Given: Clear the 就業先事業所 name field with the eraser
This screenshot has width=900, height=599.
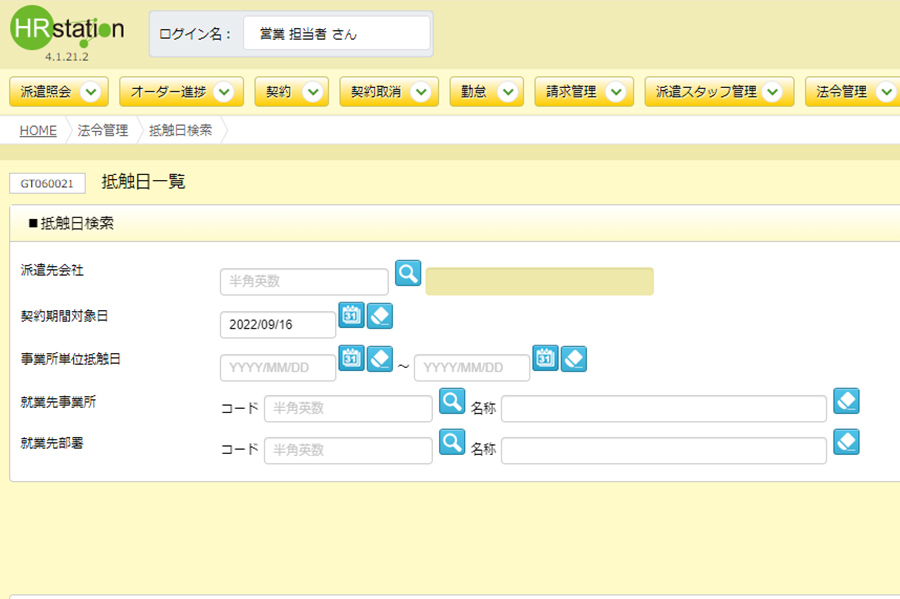Looking at the screenshot, I should [x=846, y=400].
